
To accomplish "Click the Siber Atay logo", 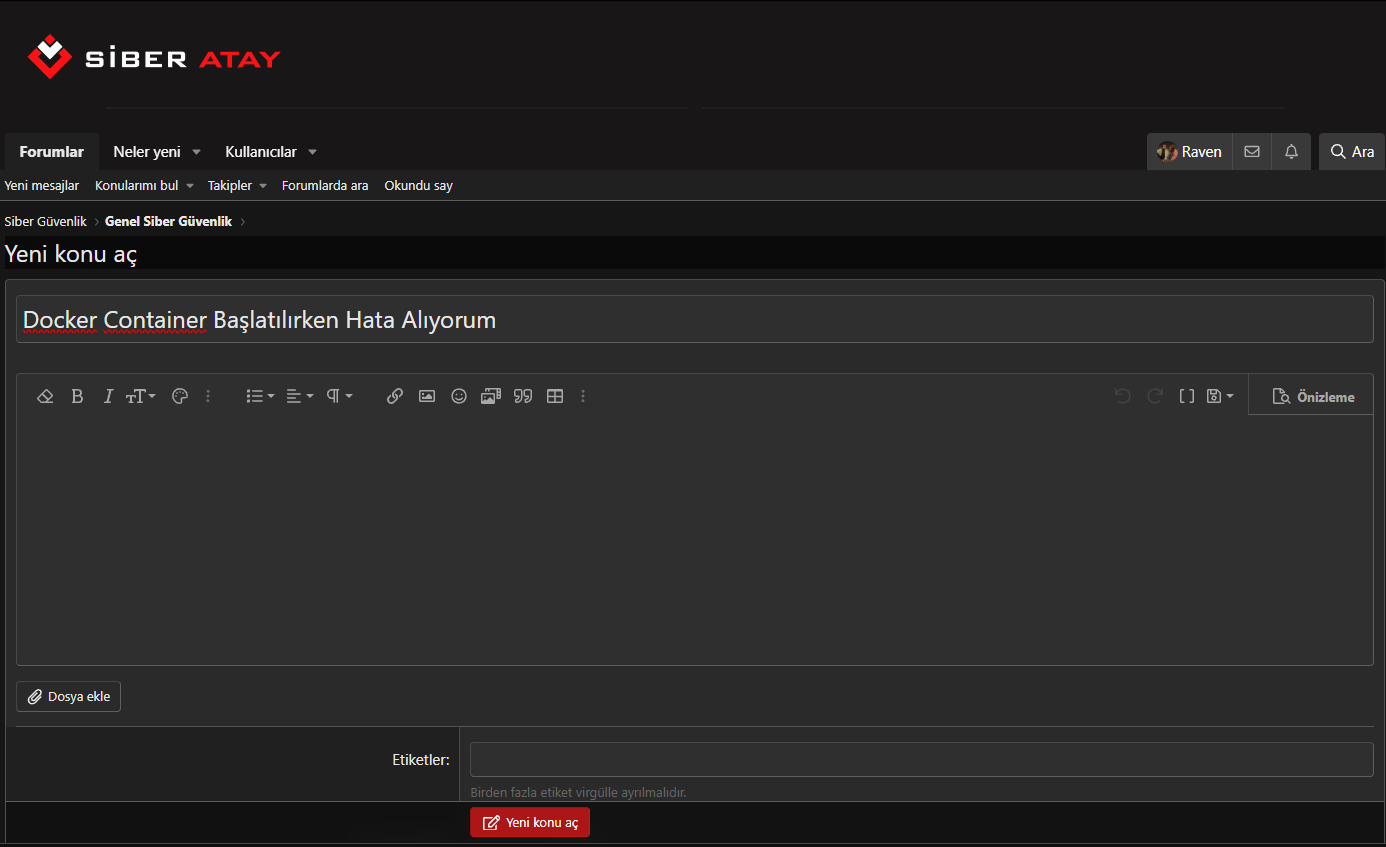I will coord(154,57).
